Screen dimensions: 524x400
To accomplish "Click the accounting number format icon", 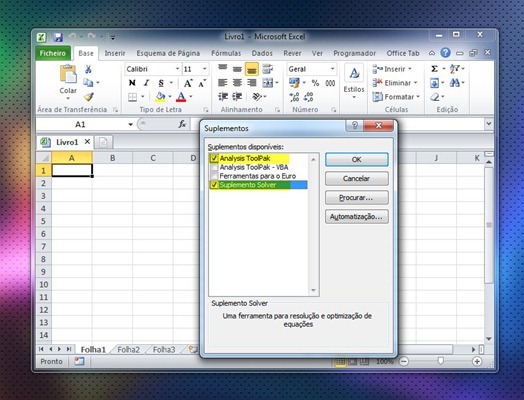I will coord(294,83).
